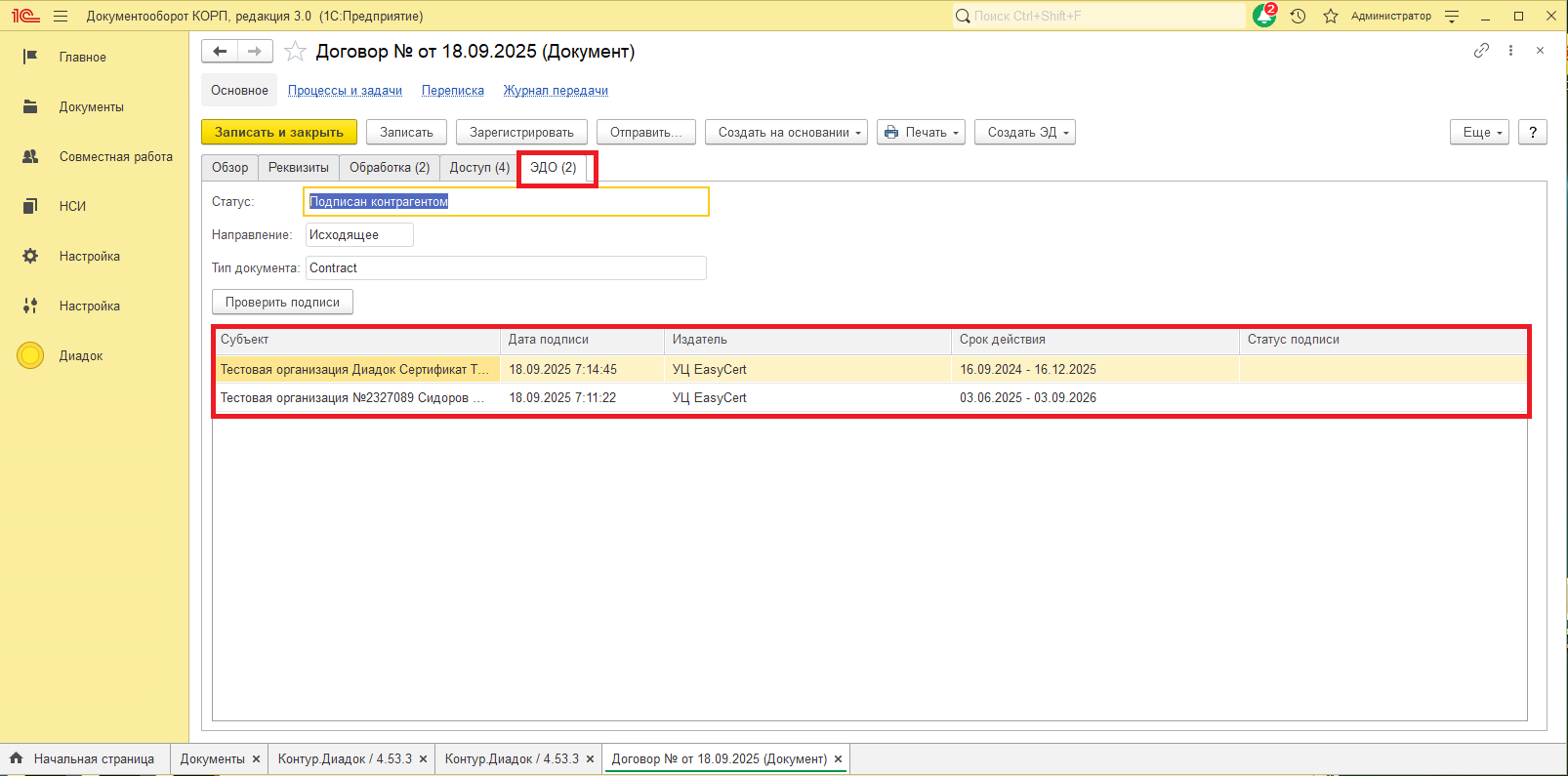This screenshot has width=1568, height=776.
Task: Mark the document with the star icon
Action: (x=295, y=52)
